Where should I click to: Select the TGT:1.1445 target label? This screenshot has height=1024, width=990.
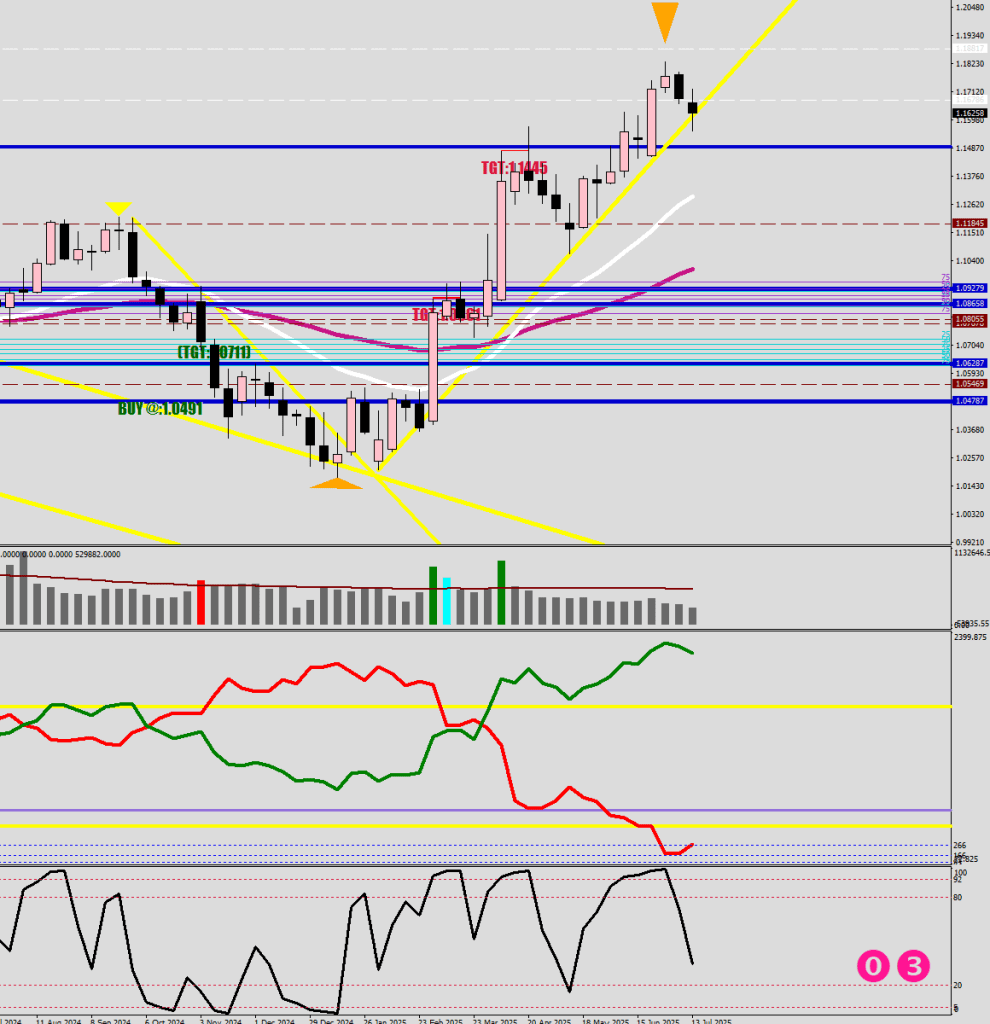tap(514, 168)
